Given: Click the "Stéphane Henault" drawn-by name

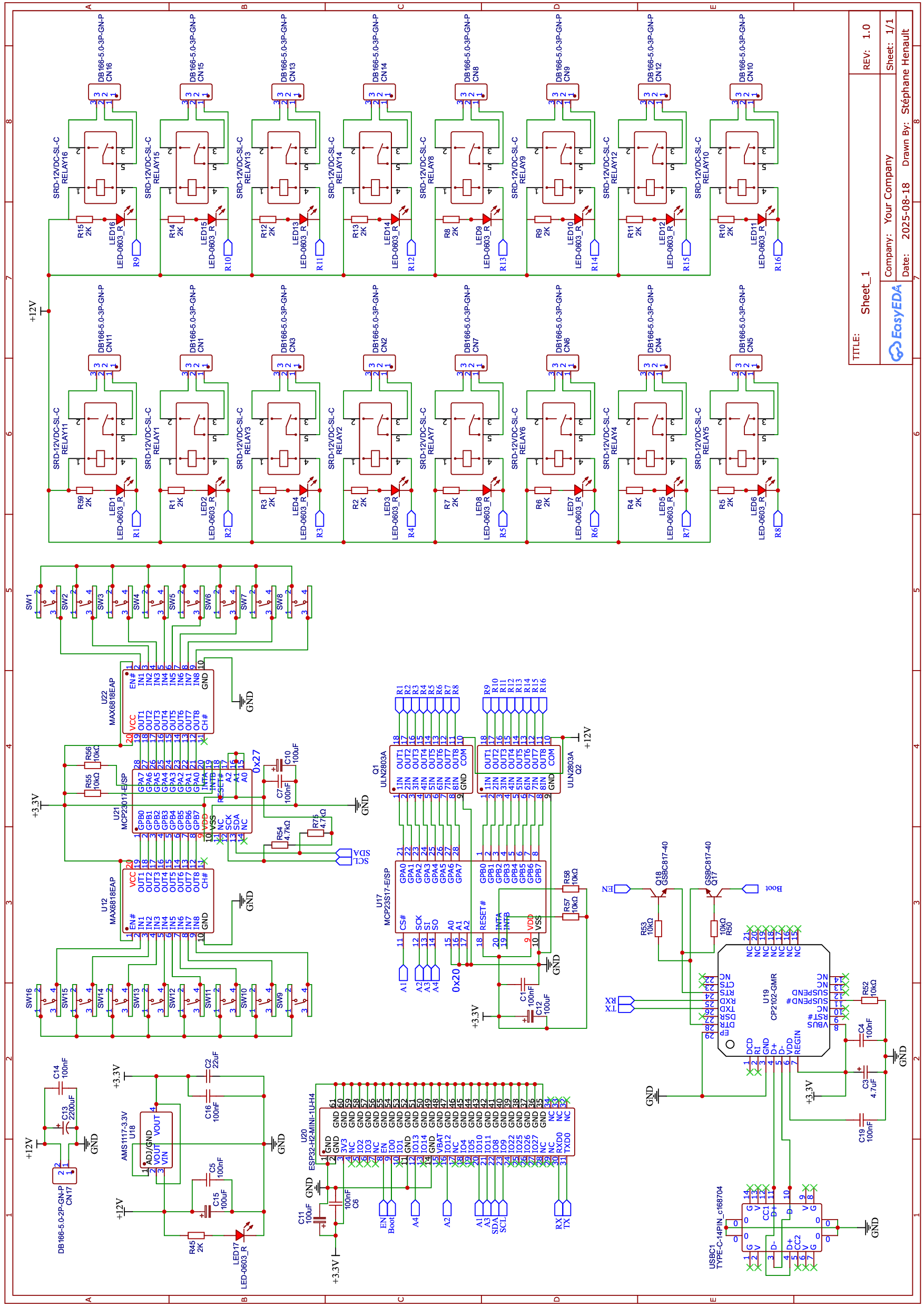Looking at the screenshot, I should pyautogui.click(x=905, y=71).
